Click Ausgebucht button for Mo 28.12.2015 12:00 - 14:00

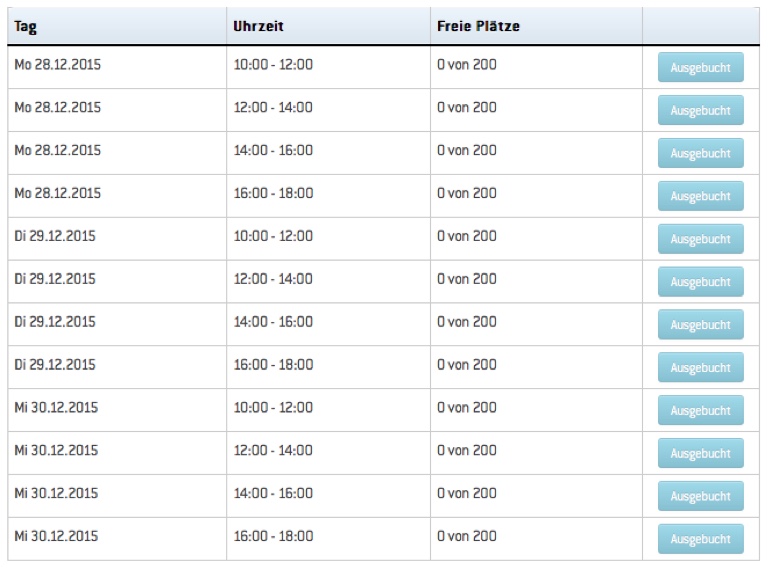coord(700,111)
